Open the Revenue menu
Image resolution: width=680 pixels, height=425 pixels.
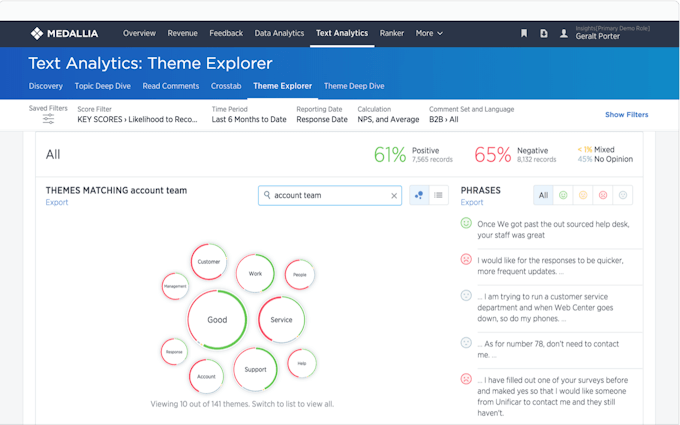pyautogui.click(x=183, y=33)
